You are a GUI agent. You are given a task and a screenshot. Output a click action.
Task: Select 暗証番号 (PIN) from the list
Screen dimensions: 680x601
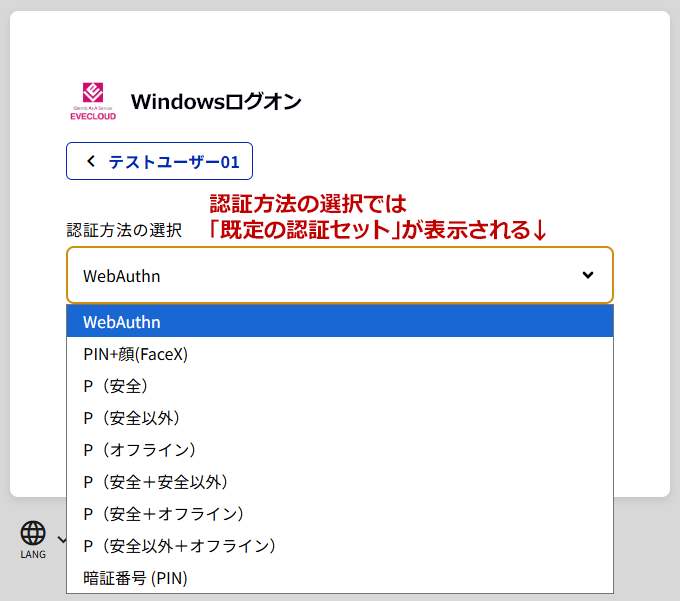tap(136, 578)
